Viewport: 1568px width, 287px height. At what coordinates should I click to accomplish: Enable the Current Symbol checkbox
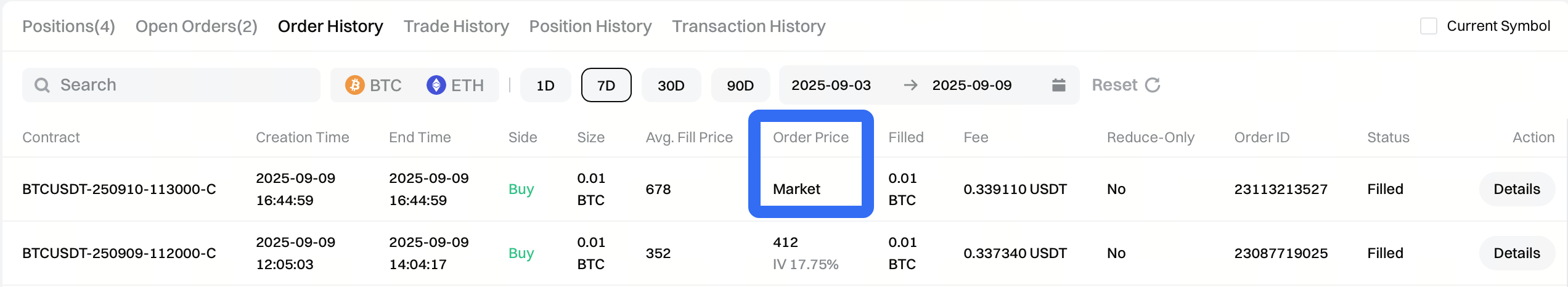tap(1428, 26)
